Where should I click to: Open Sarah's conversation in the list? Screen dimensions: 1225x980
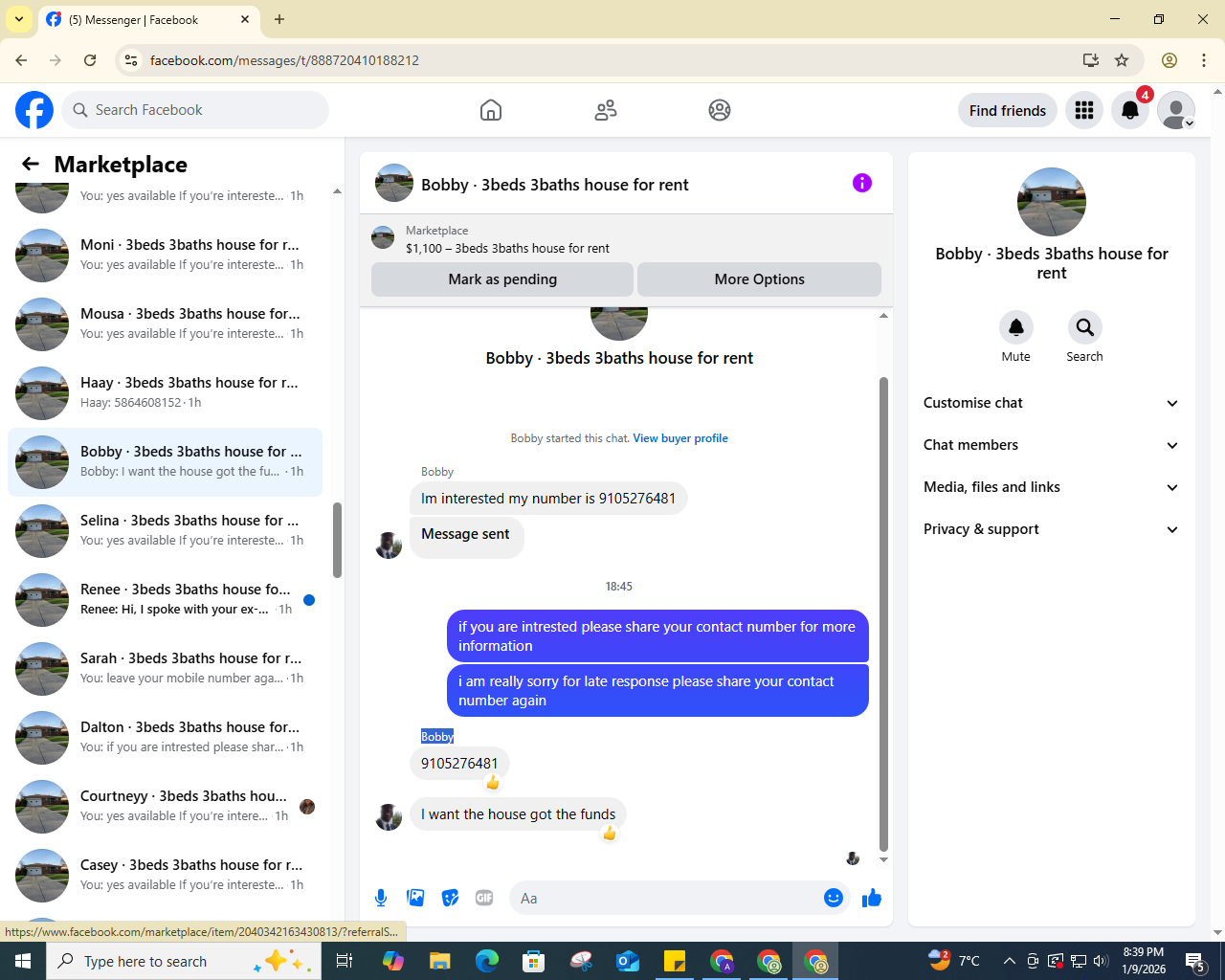click(165, 669)
